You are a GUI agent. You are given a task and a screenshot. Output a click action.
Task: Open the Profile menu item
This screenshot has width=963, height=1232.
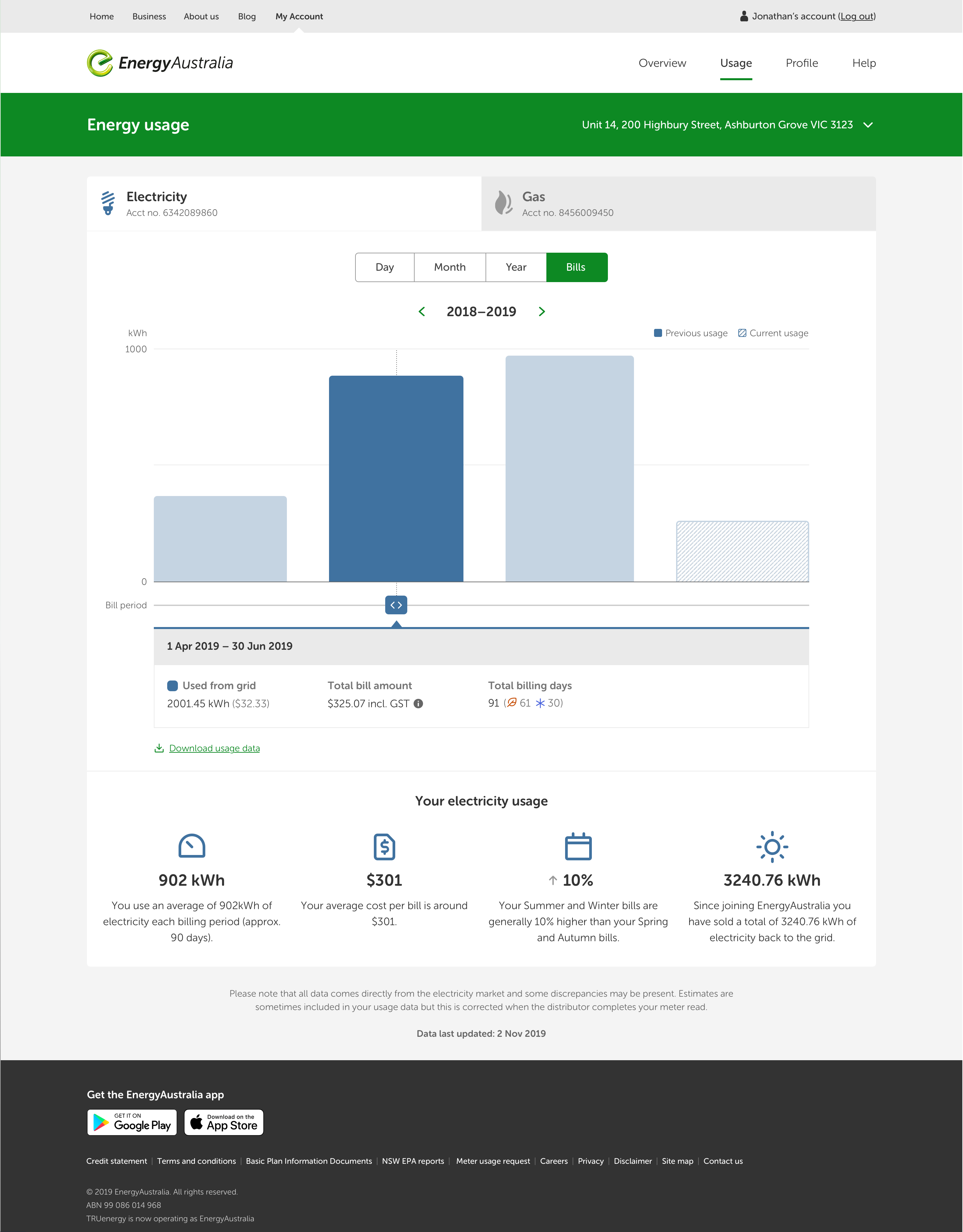coord(801,63)
